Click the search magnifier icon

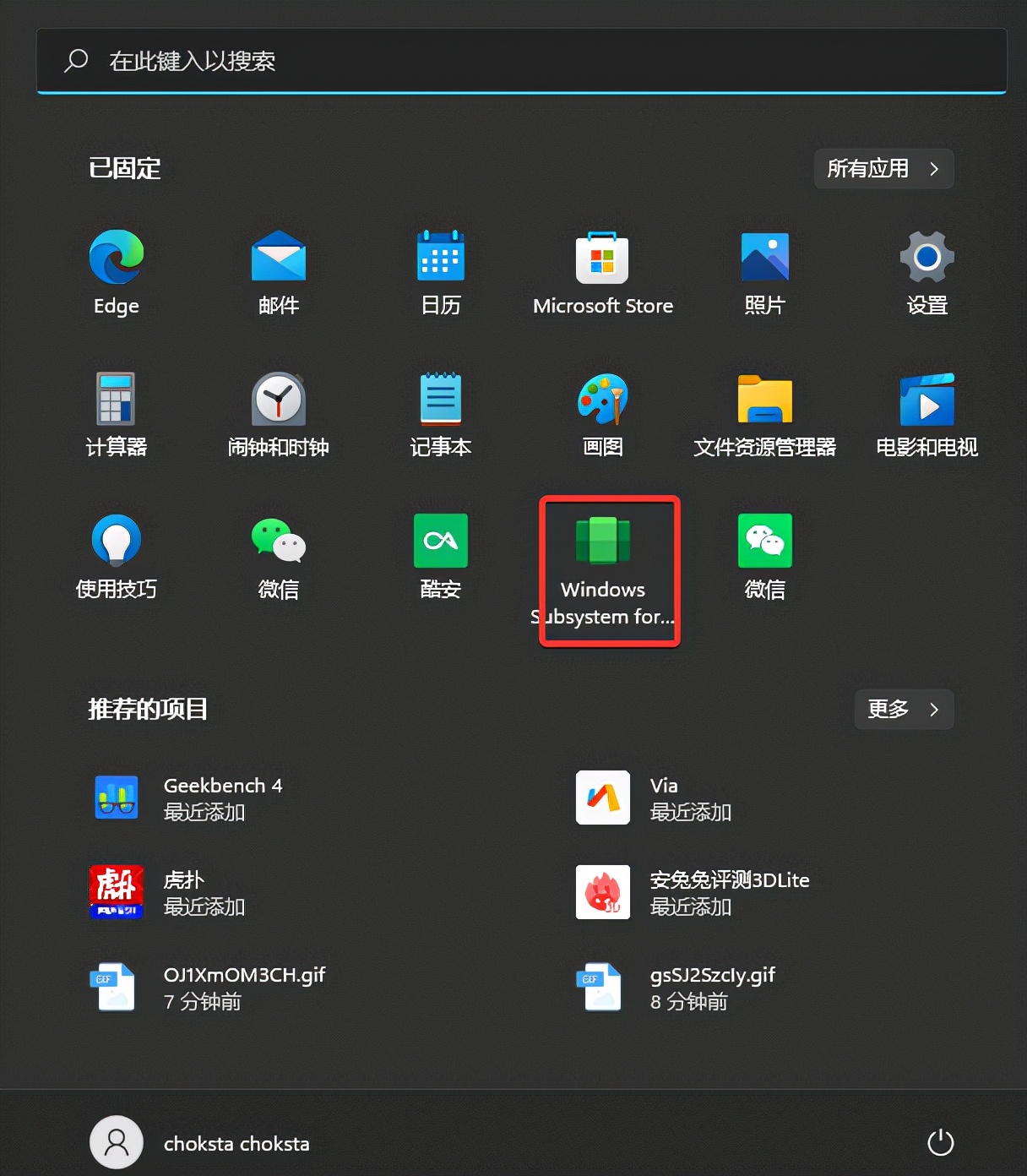76,60
